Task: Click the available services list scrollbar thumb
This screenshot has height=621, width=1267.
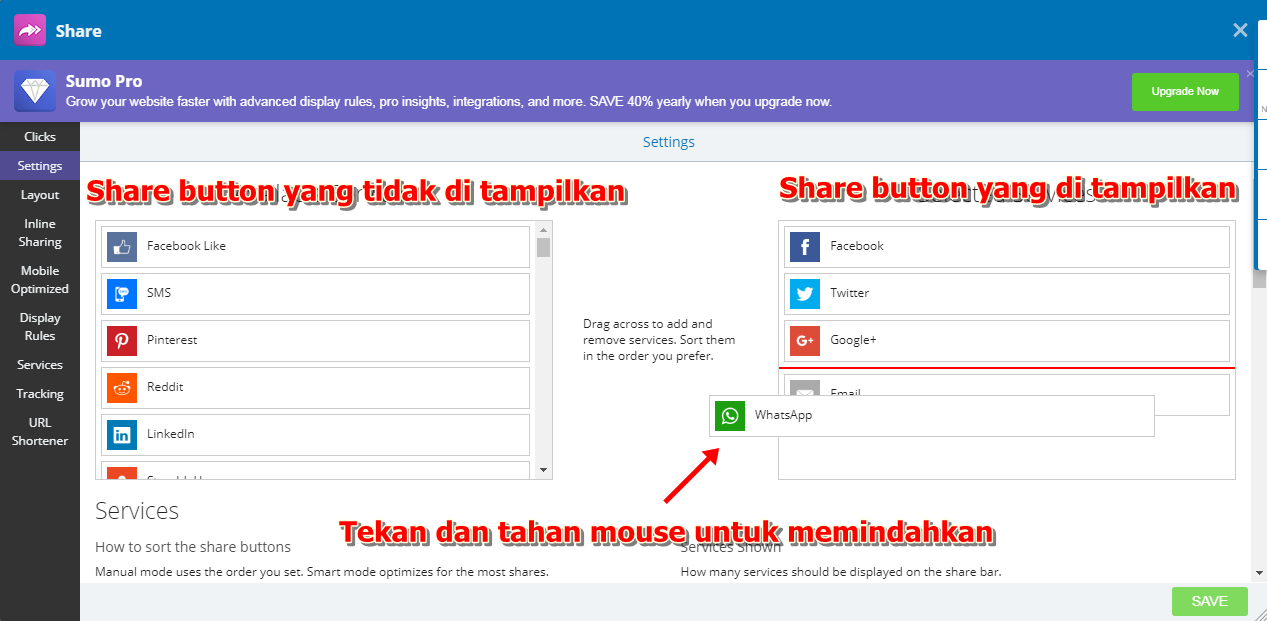Action: (x=544, y=247)
